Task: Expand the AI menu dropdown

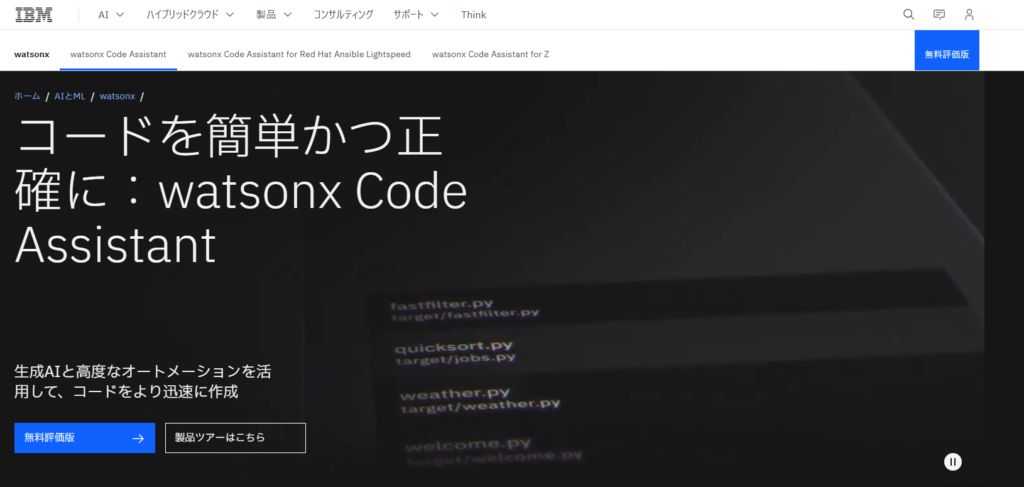Action: (111, 14)
